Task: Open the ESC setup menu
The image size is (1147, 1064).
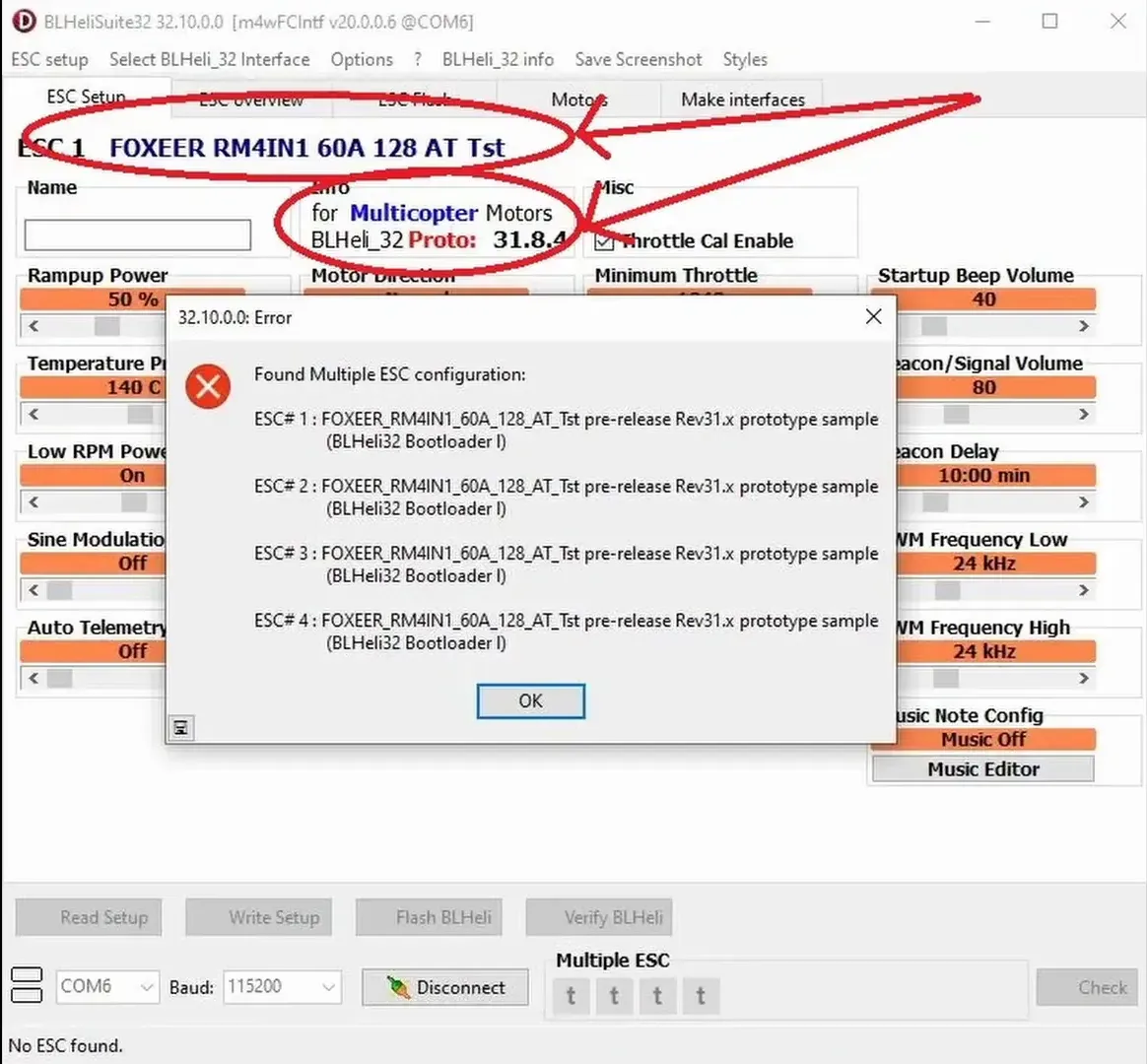Action: point(49,59)
